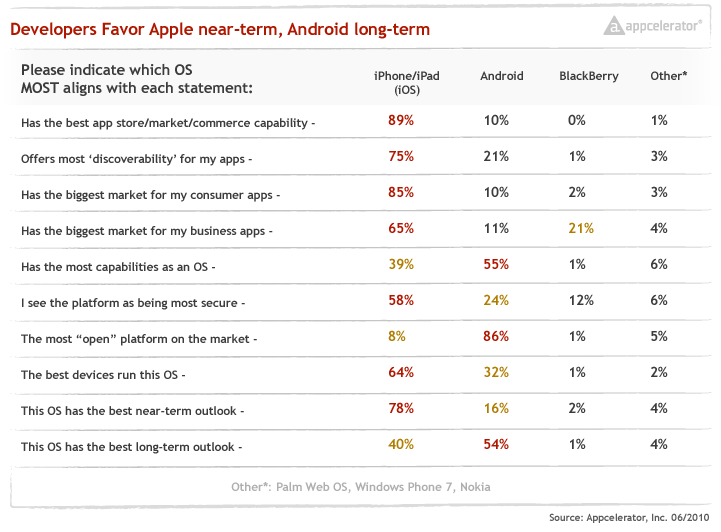Click the 78% iOS near-term outlook value
This screenshot has width=721, height=532.
pos(401,409)
